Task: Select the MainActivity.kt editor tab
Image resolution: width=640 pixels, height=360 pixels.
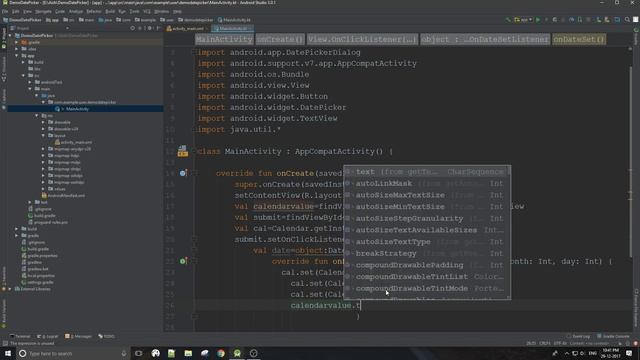Action: click(x=232, y=29)
